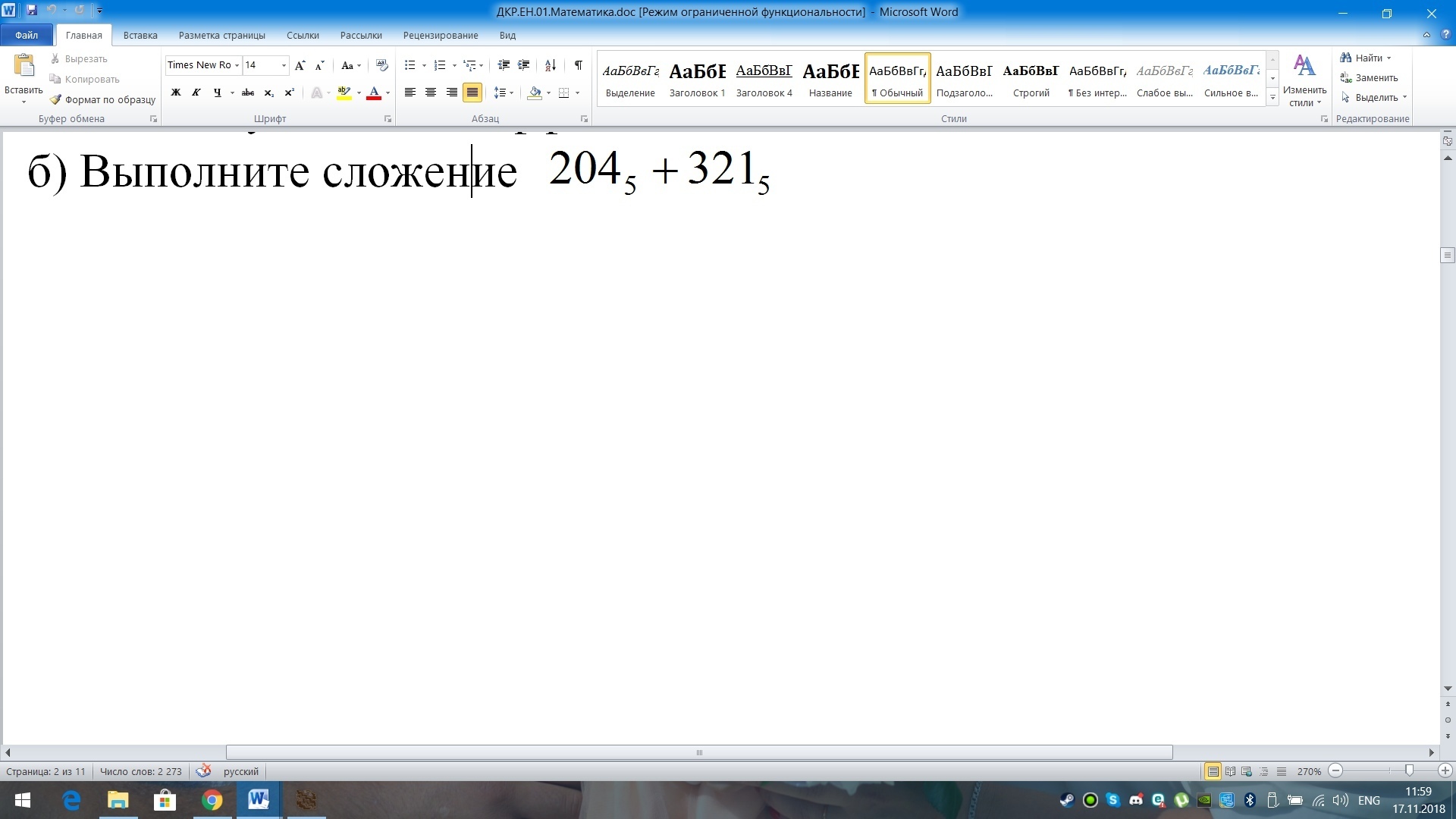Click the grow font size icon

[300, 65]
